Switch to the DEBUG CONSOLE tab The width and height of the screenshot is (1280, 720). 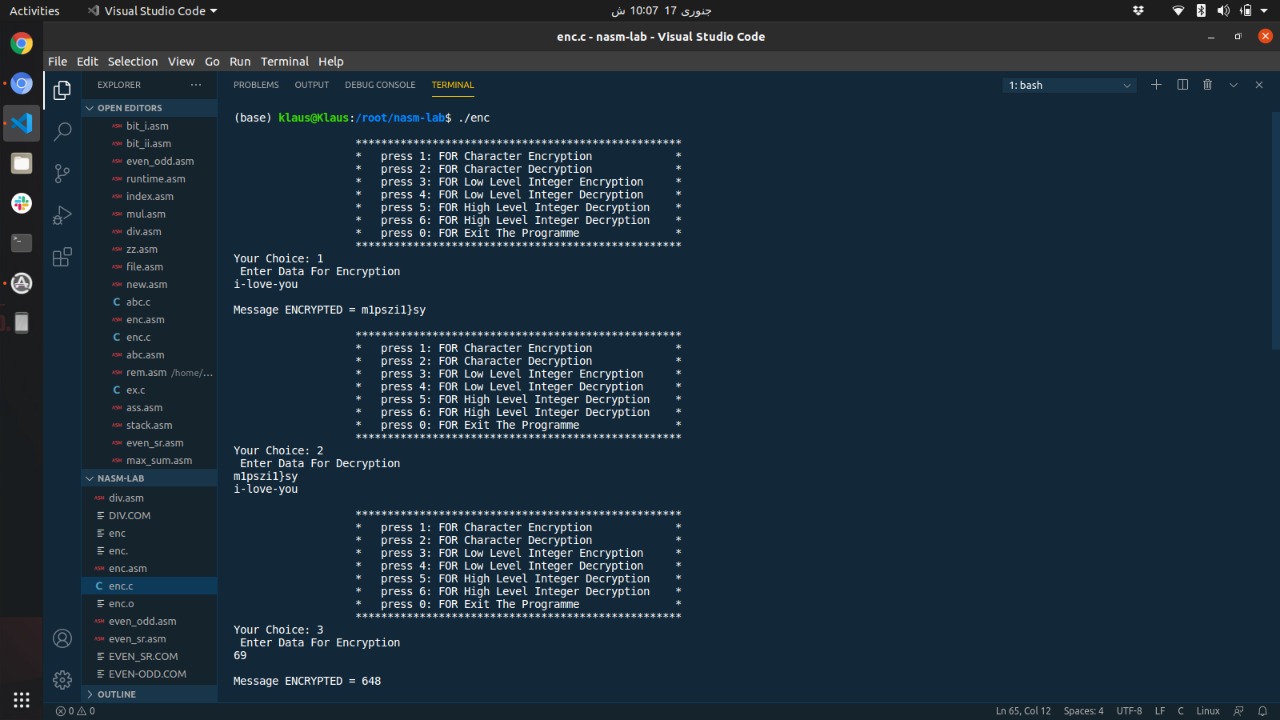pyautogui.click(x=380, y=85)
